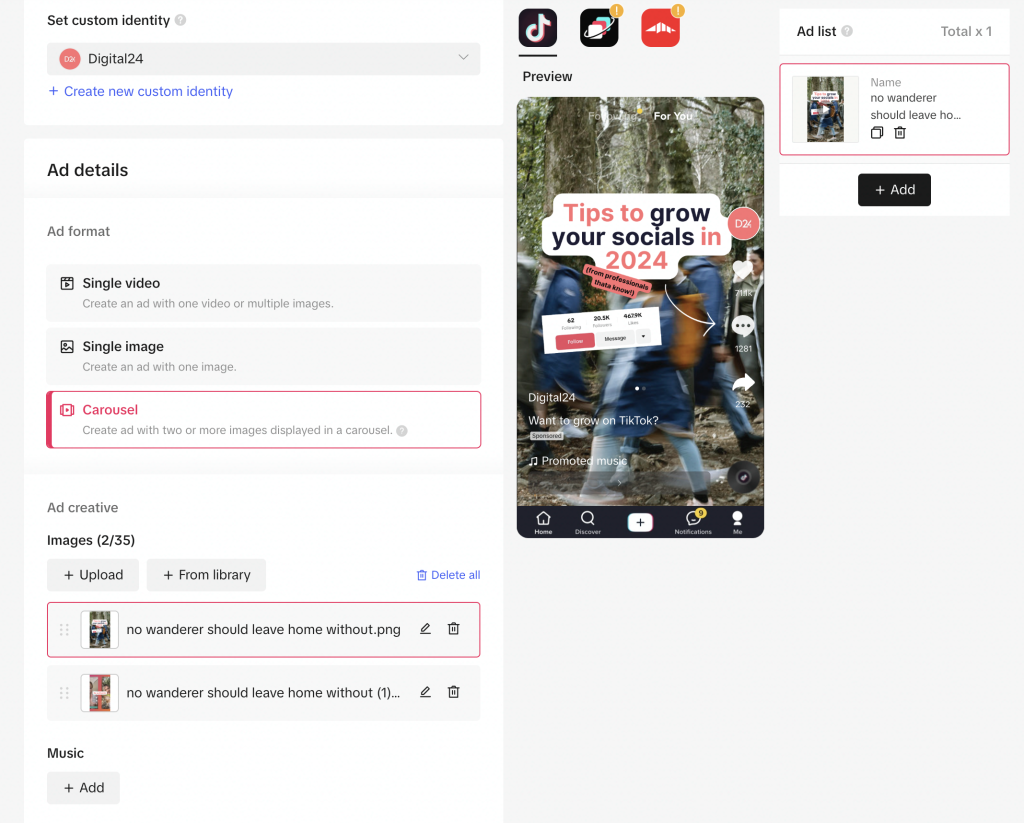Click the Carousel help question mark icon
Viewport: 1024px width, 823px height.
[x=401, y=430]
